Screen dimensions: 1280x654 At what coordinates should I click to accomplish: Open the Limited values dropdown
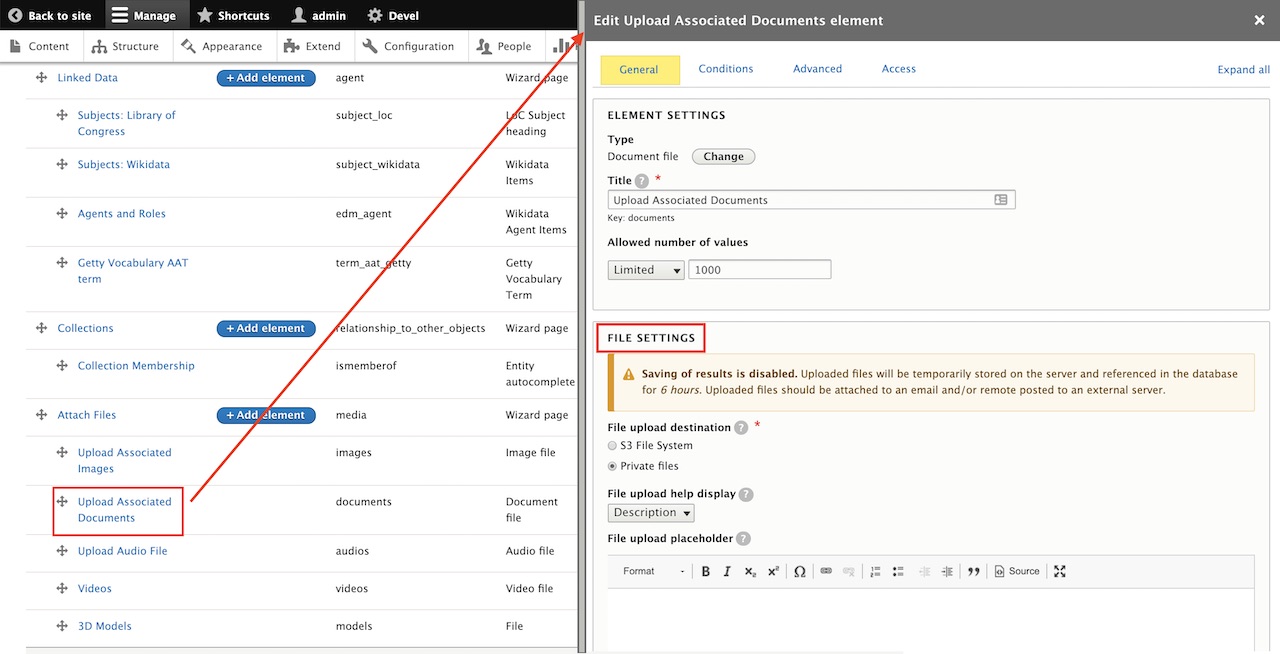[646, 270]
